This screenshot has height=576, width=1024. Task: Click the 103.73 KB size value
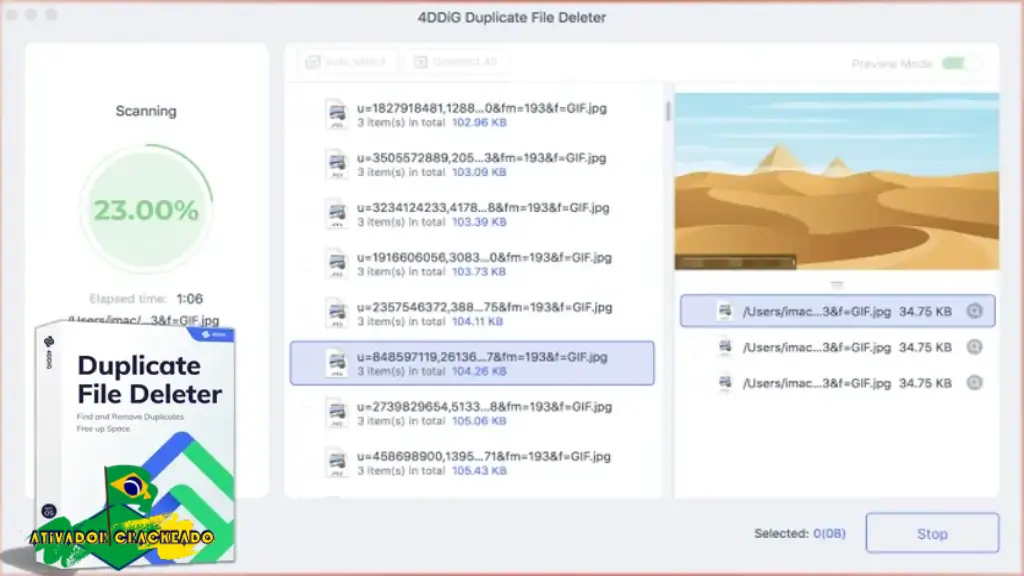coord(479,272)
